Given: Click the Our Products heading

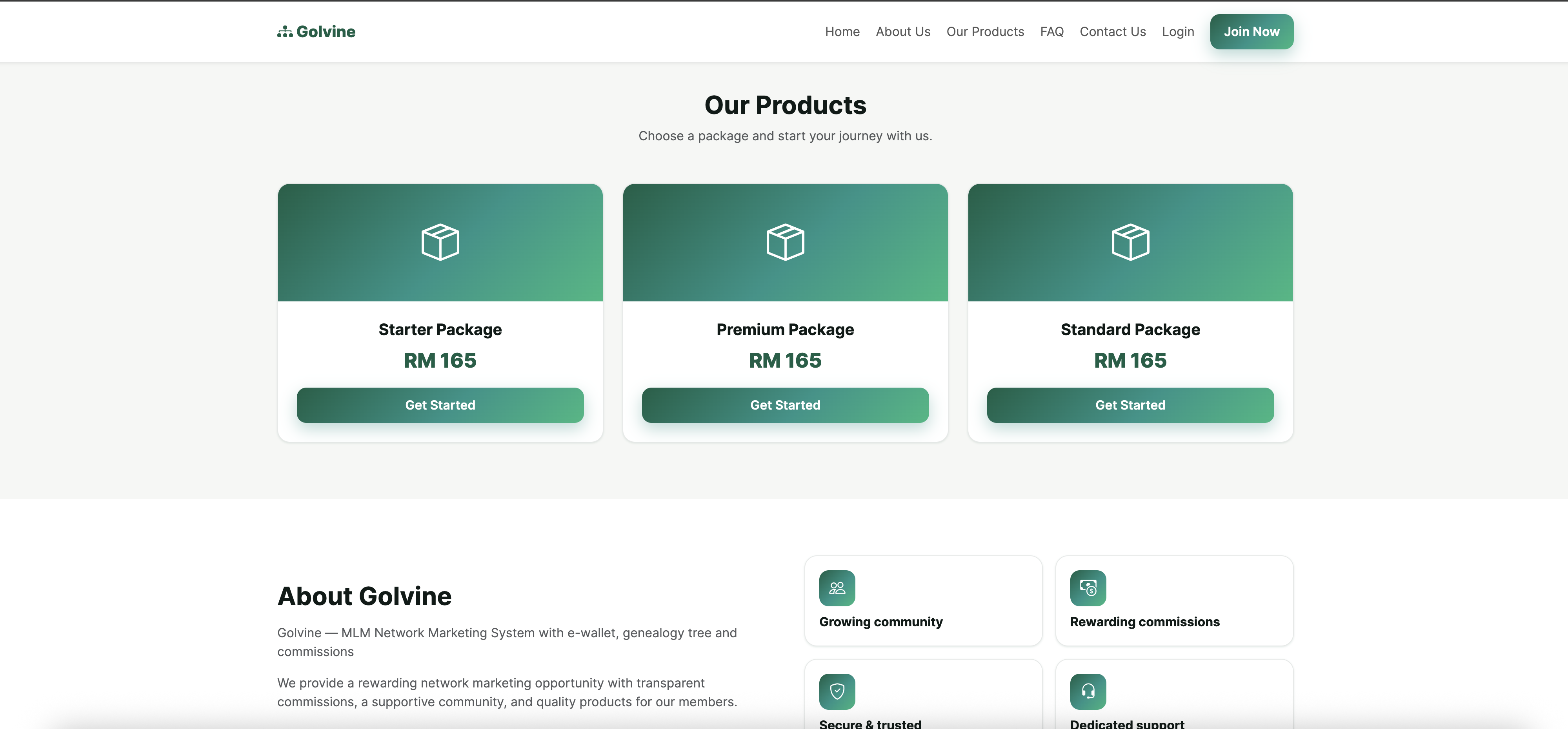Looking at the screenshot, I should pyautogui.click(x=785, y=105).
